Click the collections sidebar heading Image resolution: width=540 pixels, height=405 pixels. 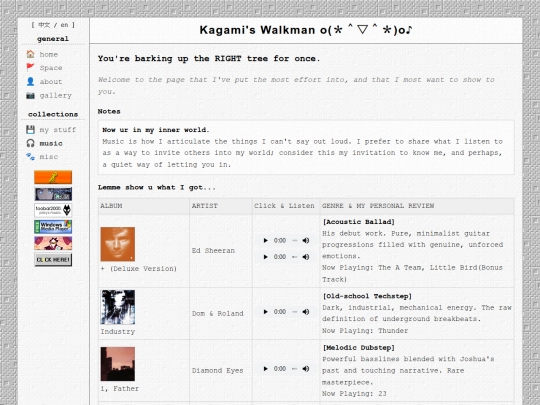coord(53,114)
